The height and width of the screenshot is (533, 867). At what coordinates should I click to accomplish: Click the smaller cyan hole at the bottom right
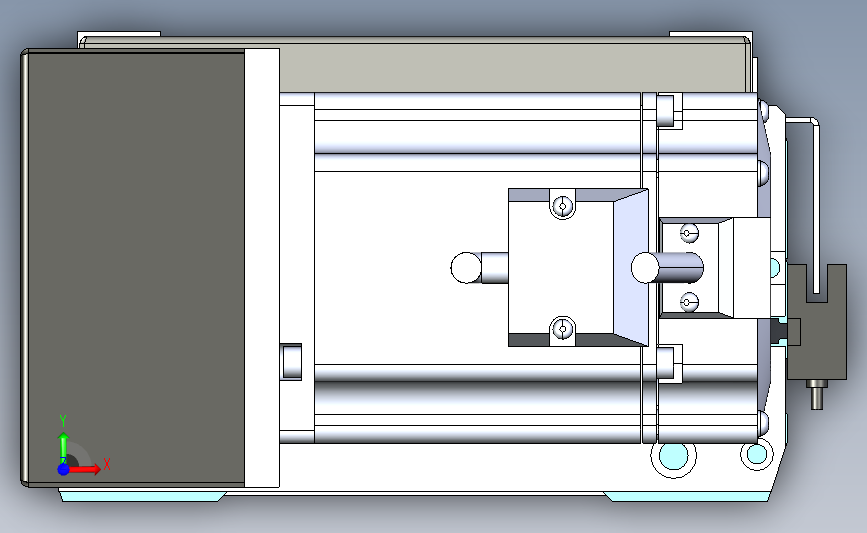coord(756,454)
